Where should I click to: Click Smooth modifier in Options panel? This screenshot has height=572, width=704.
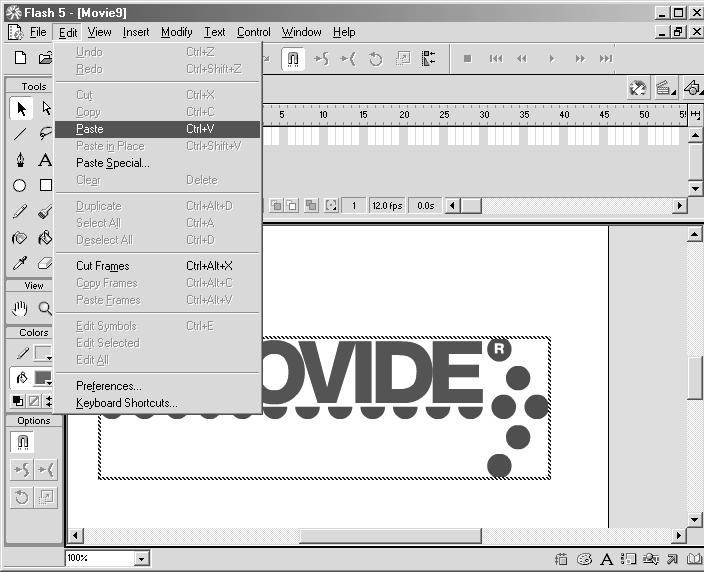point(21,470)
